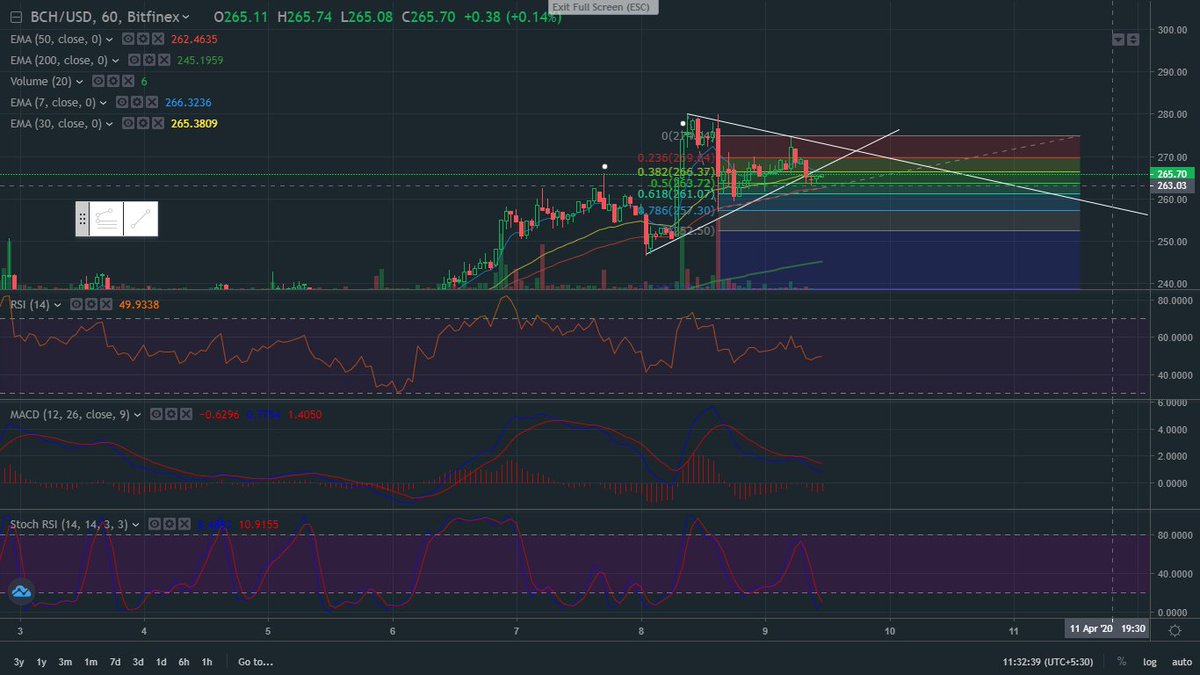Set chart range to 1y
Image resolution: width=1200 pixels, height=675 pixels.
point(41,662)
